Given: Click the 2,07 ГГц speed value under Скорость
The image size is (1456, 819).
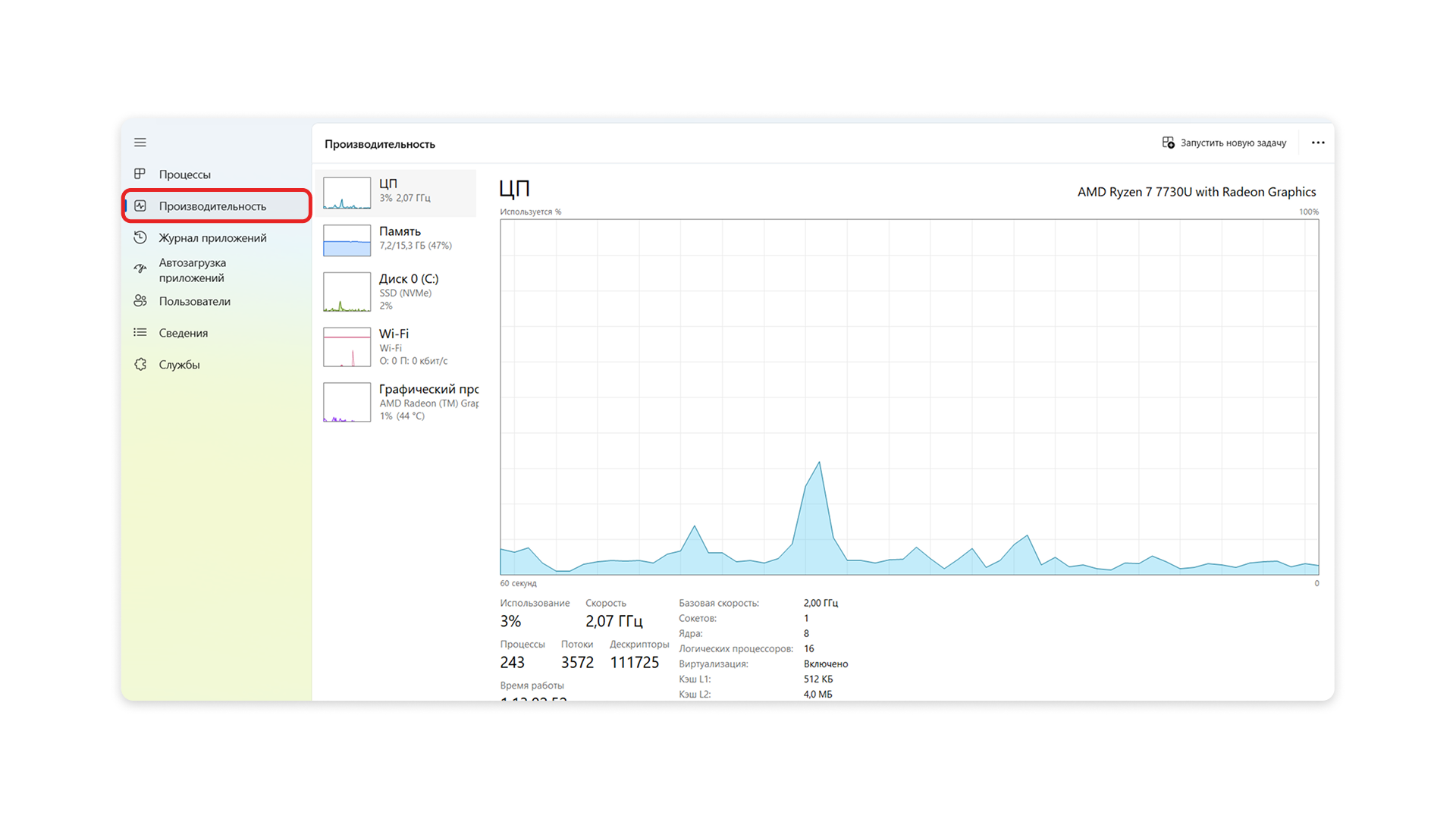Looking at the screenshot, I should pyautogui.click(x=613, y=621).
